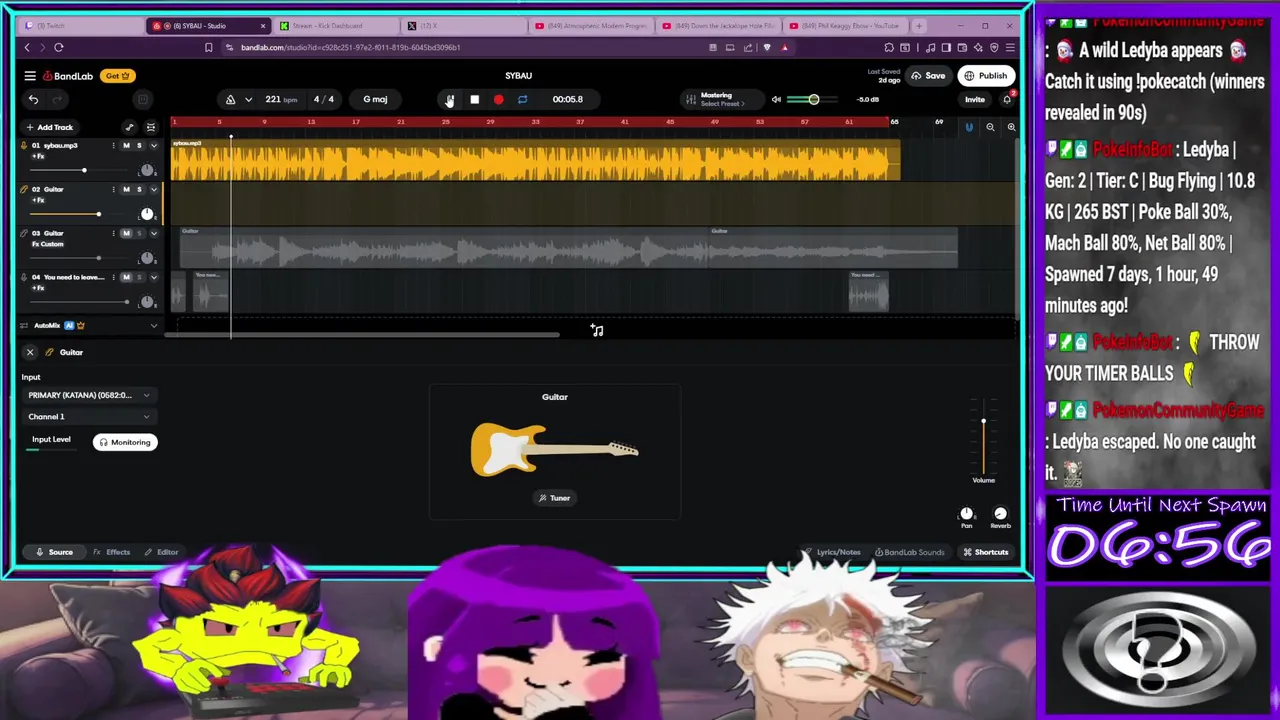The width and height of the screenshot is (1280, 720).
Task: Expand the AutoMix section chevron
Action: (153, 326)
